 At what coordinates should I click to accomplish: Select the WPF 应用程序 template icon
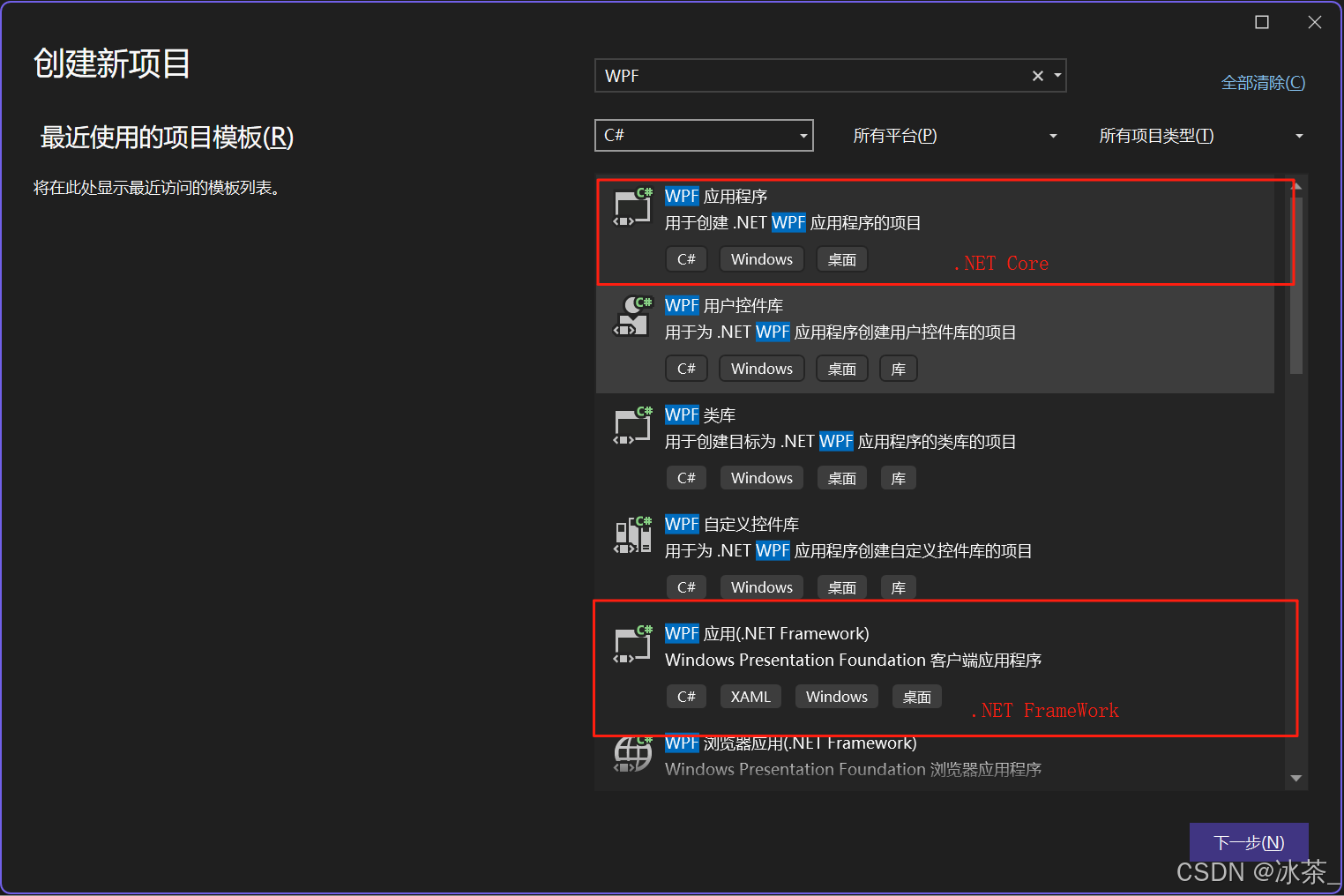pos(632,207)
